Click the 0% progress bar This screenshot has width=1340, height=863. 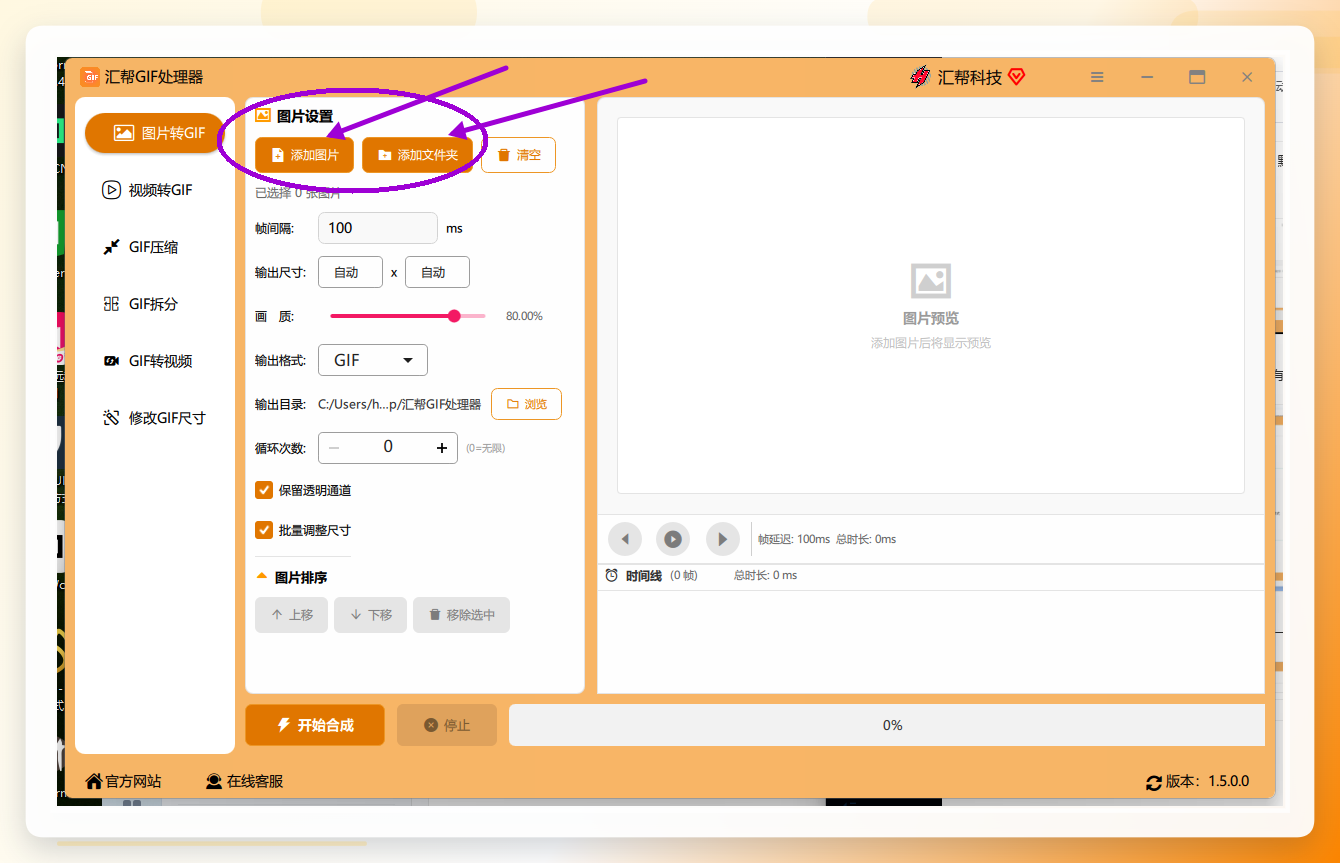(x=887, y=725)
